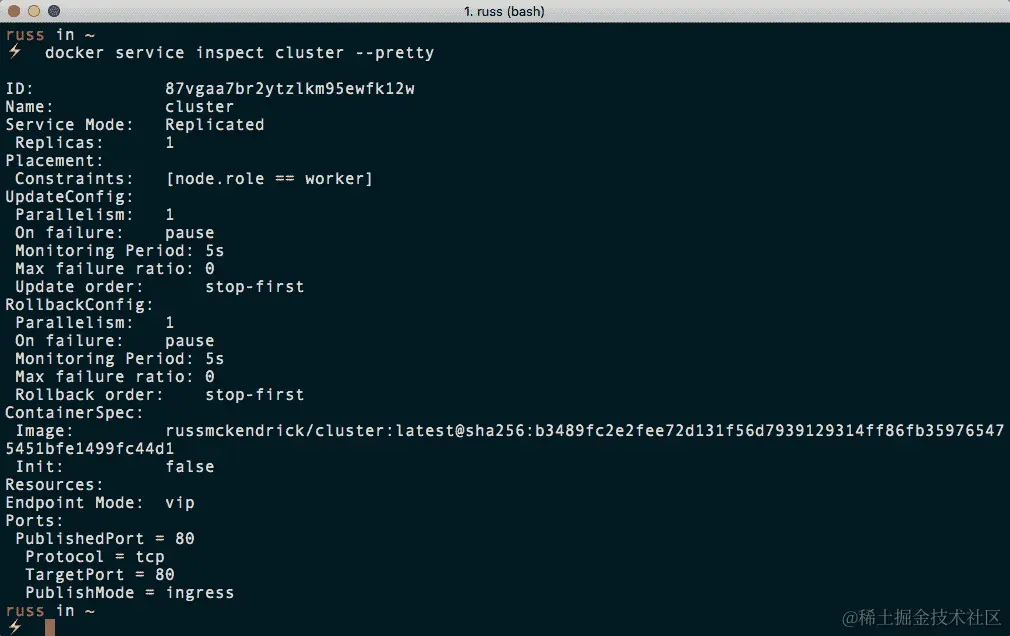Click 'Monitoring Period: 5s' under RollbackConfig
The height and width of the screenshot is (636, 1010).
pyautogui.click(x=120, y=359)
